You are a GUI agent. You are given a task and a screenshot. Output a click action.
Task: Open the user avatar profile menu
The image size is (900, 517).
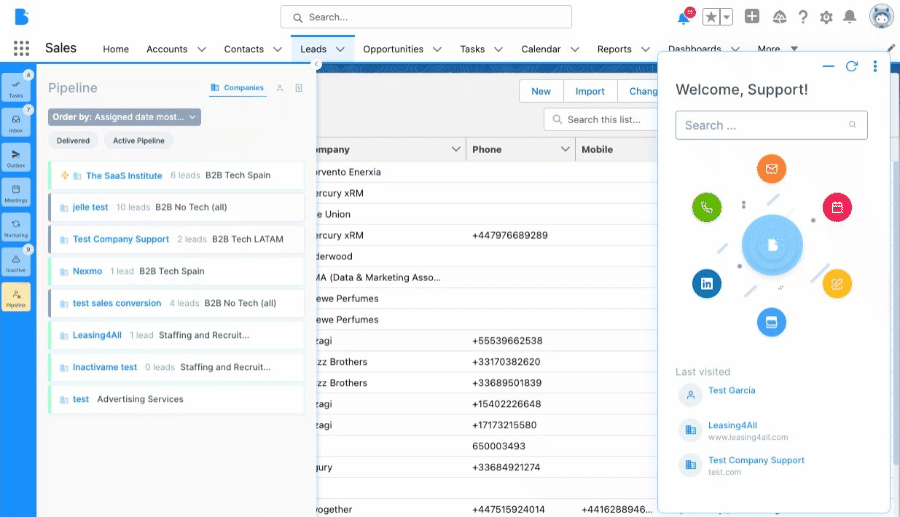[882, 16]
